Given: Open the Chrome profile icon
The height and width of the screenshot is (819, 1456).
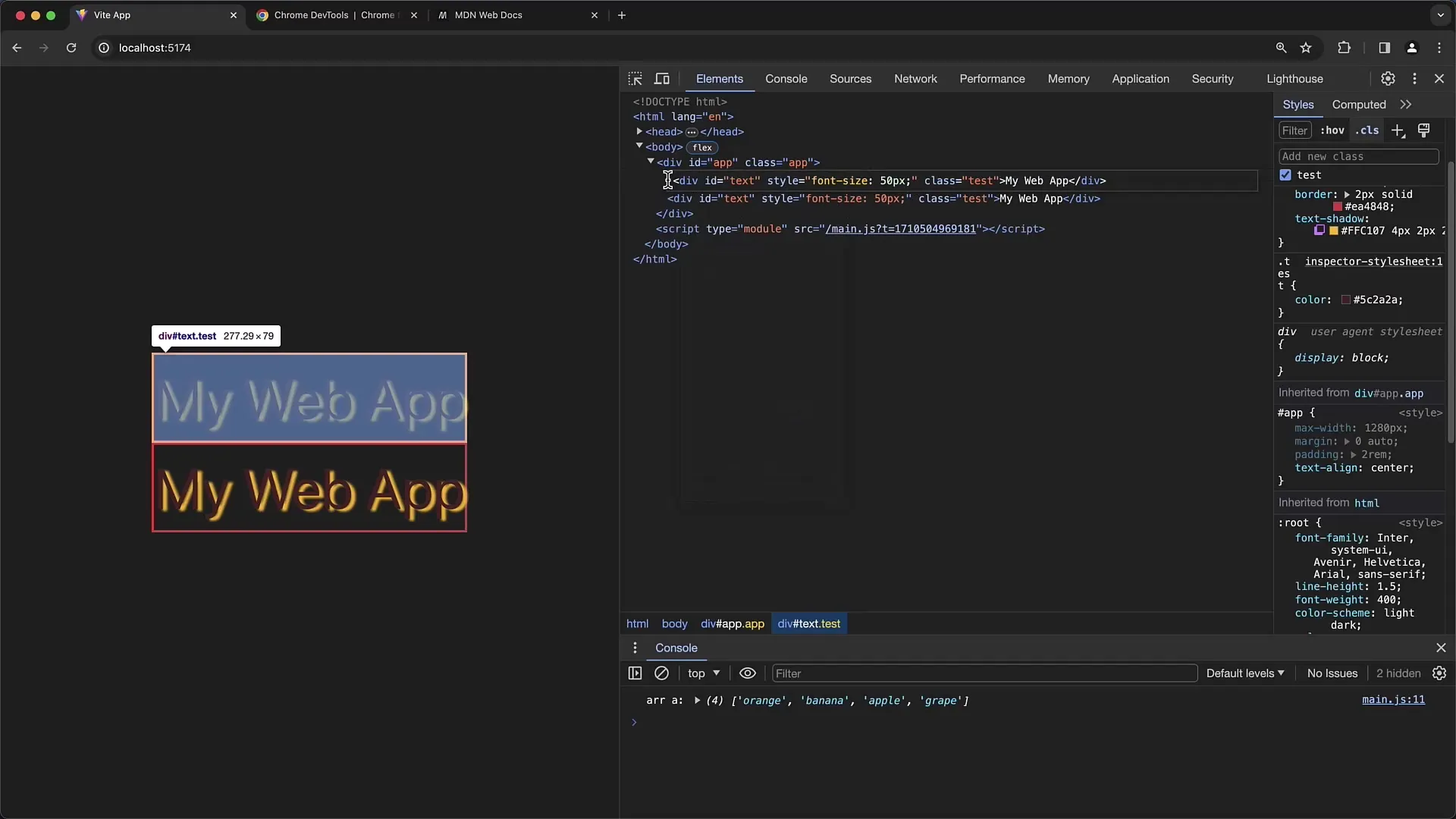Looking at the screenshot, I should coord(1412,48).
